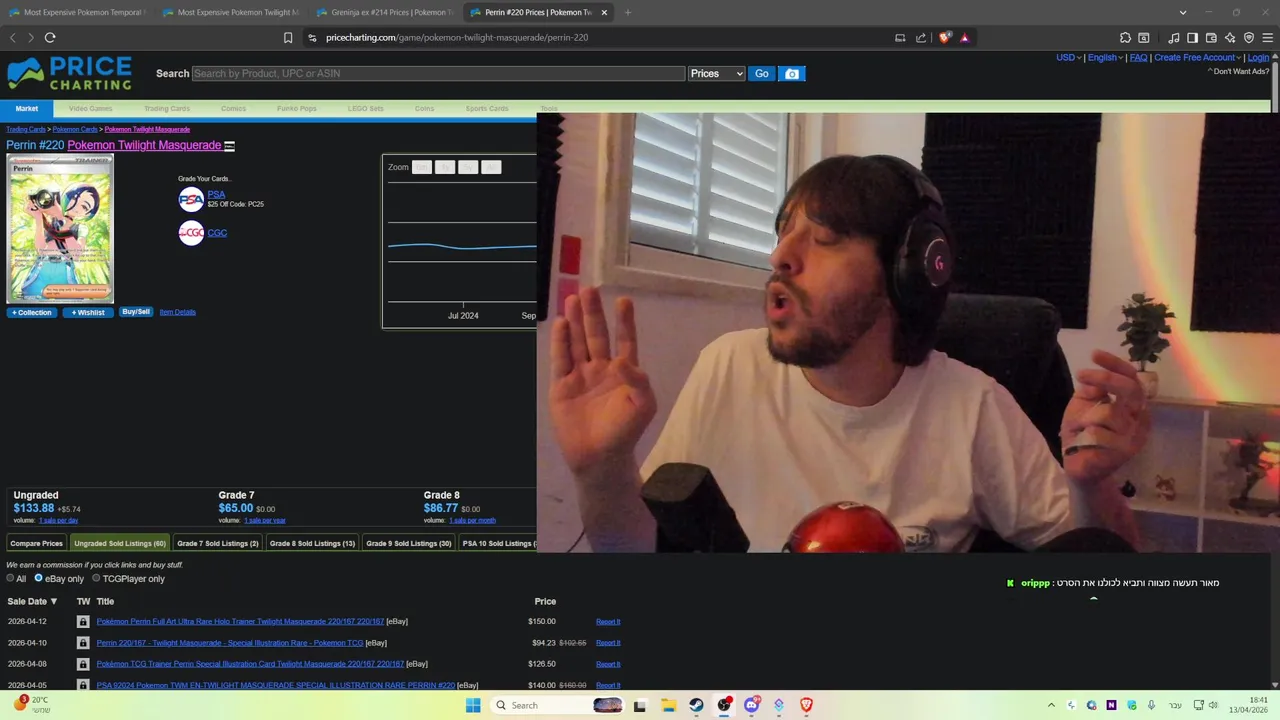This screenshot has width=1280, height=720.
Task: Open OBS Studio from taskbar
Action: 724,705
